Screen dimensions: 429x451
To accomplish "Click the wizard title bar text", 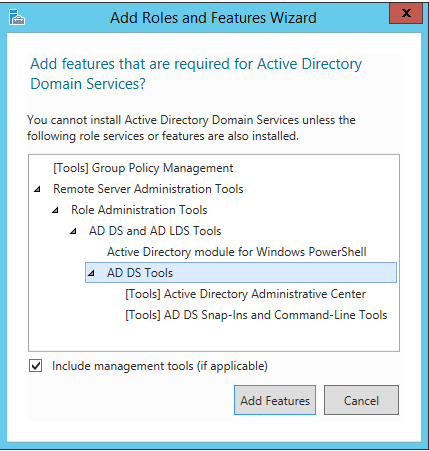I will (x=213, y=18).
